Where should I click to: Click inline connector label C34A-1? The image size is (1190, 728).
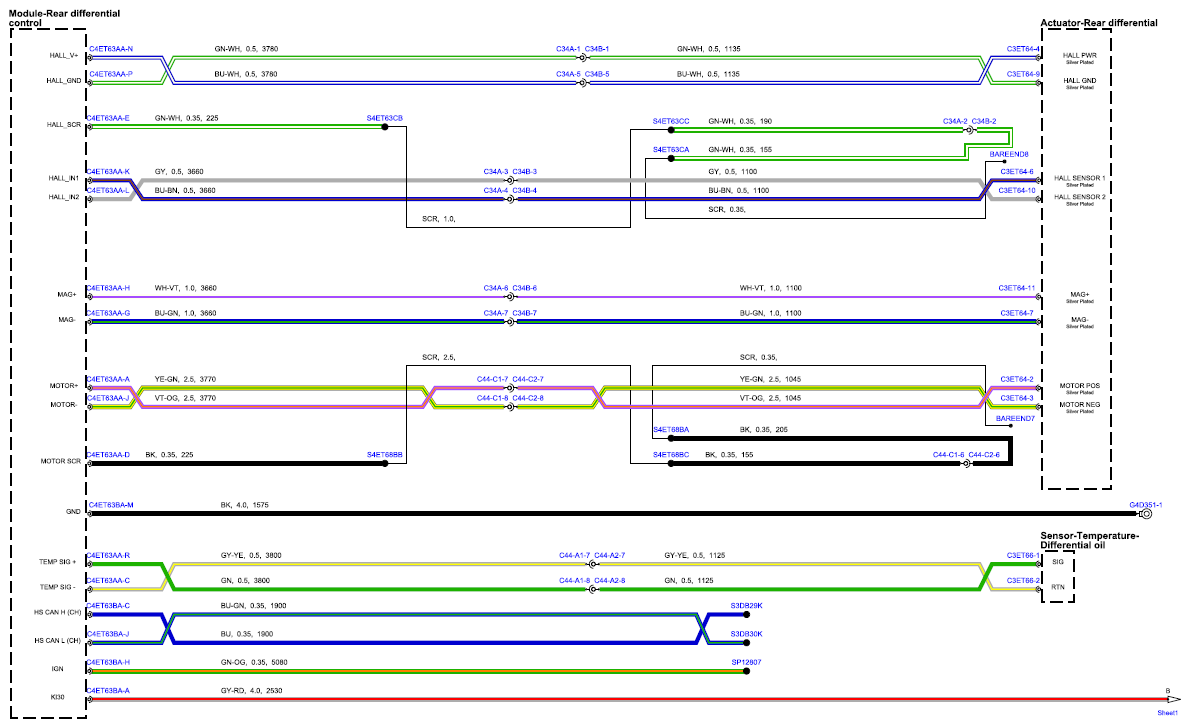pos(568,49)
